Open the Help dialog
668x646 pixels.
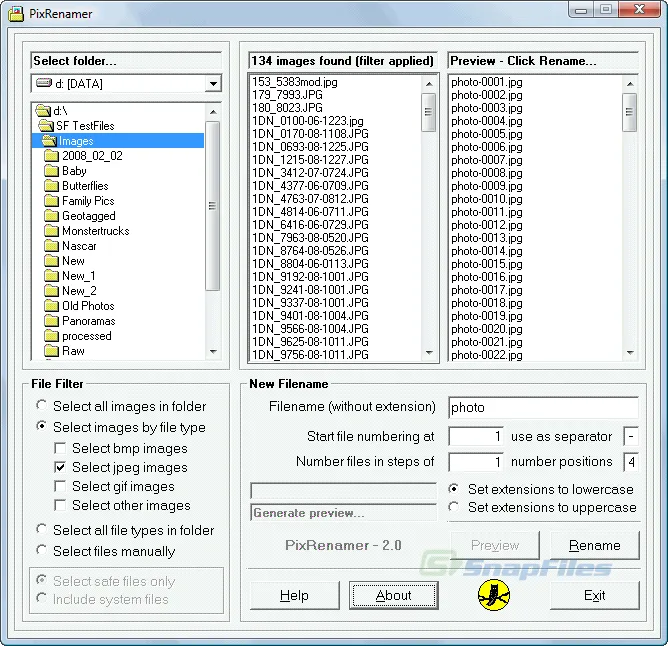pos(294,595)
